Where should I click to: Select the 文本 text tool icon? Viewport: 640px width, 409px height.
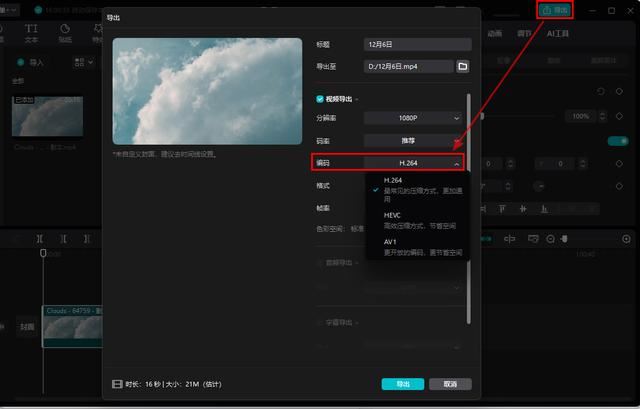pyautogui.click(x=31, y=34)
